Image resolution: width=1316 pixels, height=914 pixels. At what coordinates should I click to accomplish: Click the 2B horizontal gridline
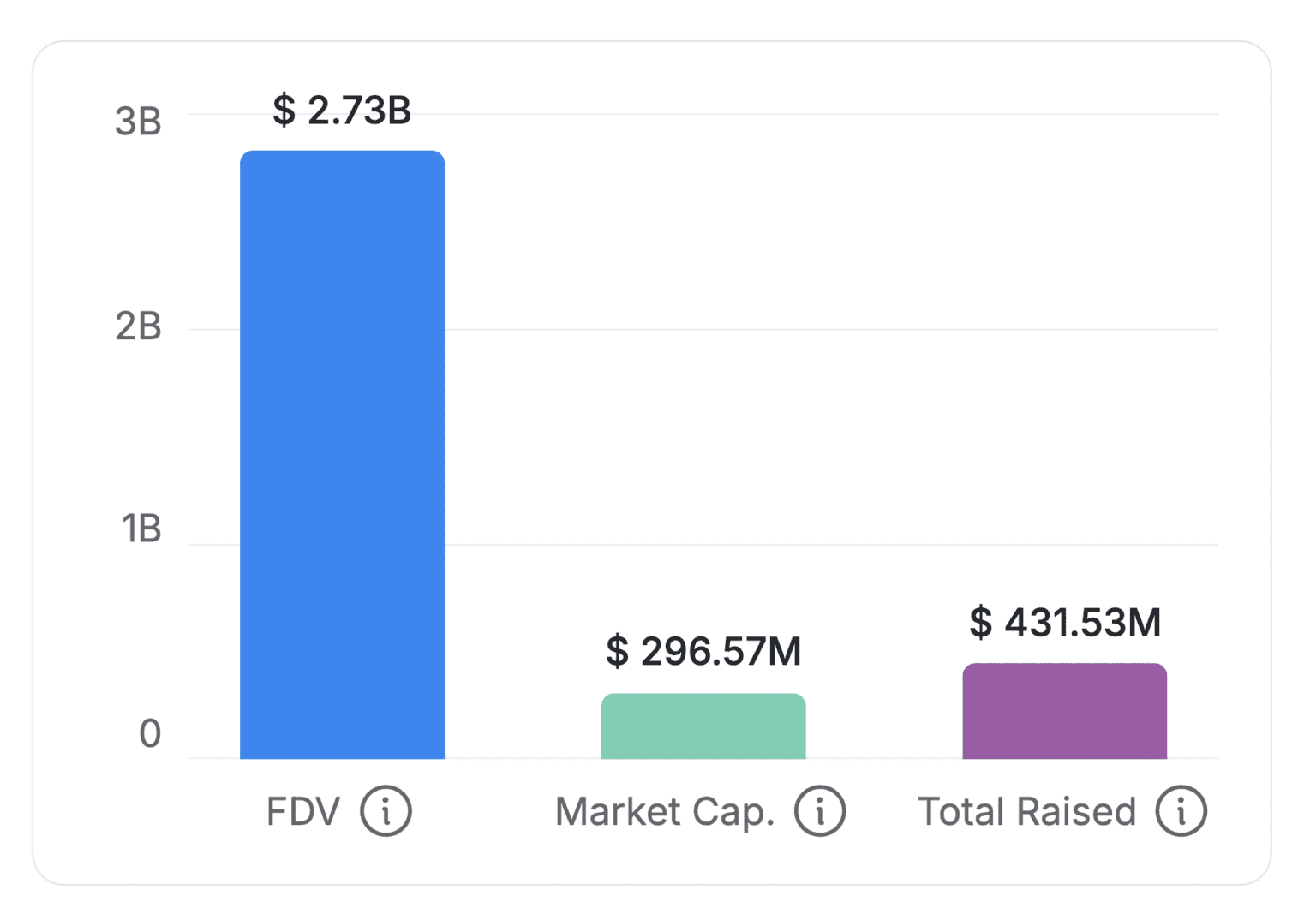pyautogui.click(x=831, y=329)
